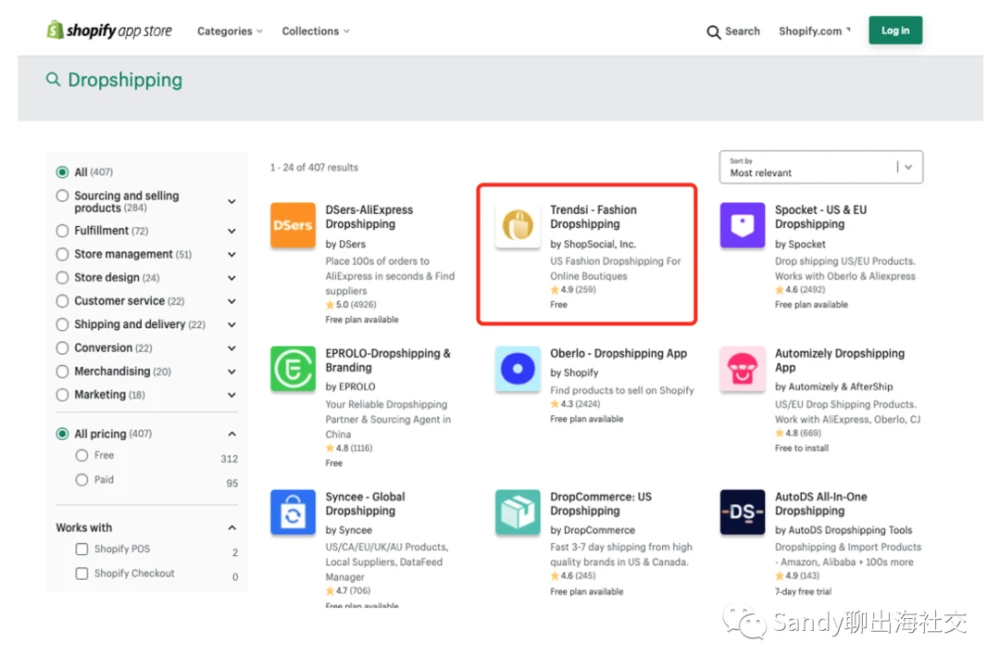Viewport: 1000px width, 669px height.
Task: Open the Sort by Most relevant dropdown
Action: [821, 167]
